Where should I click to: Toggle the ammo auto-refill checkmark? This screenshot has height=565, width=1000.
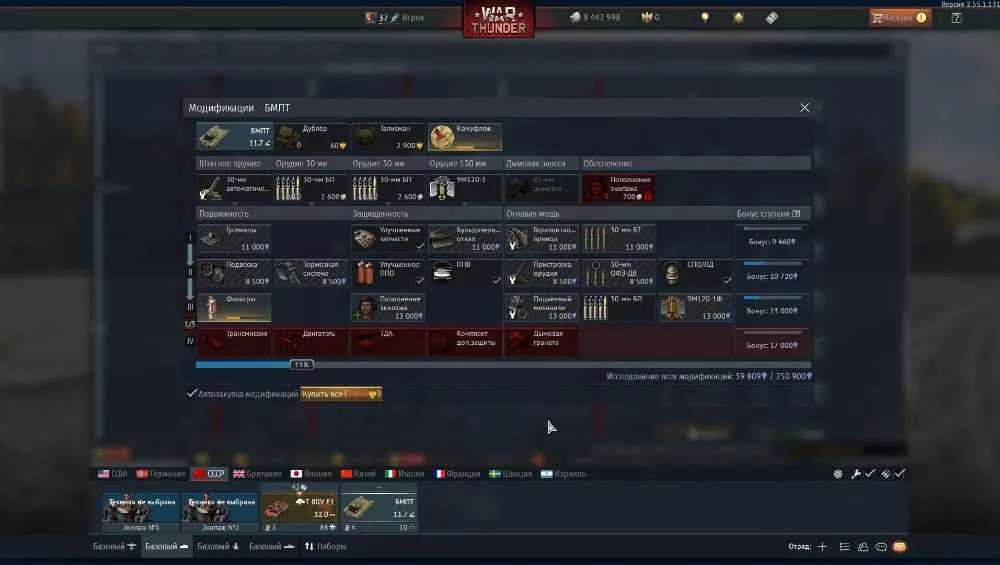(x=899, y=473)
